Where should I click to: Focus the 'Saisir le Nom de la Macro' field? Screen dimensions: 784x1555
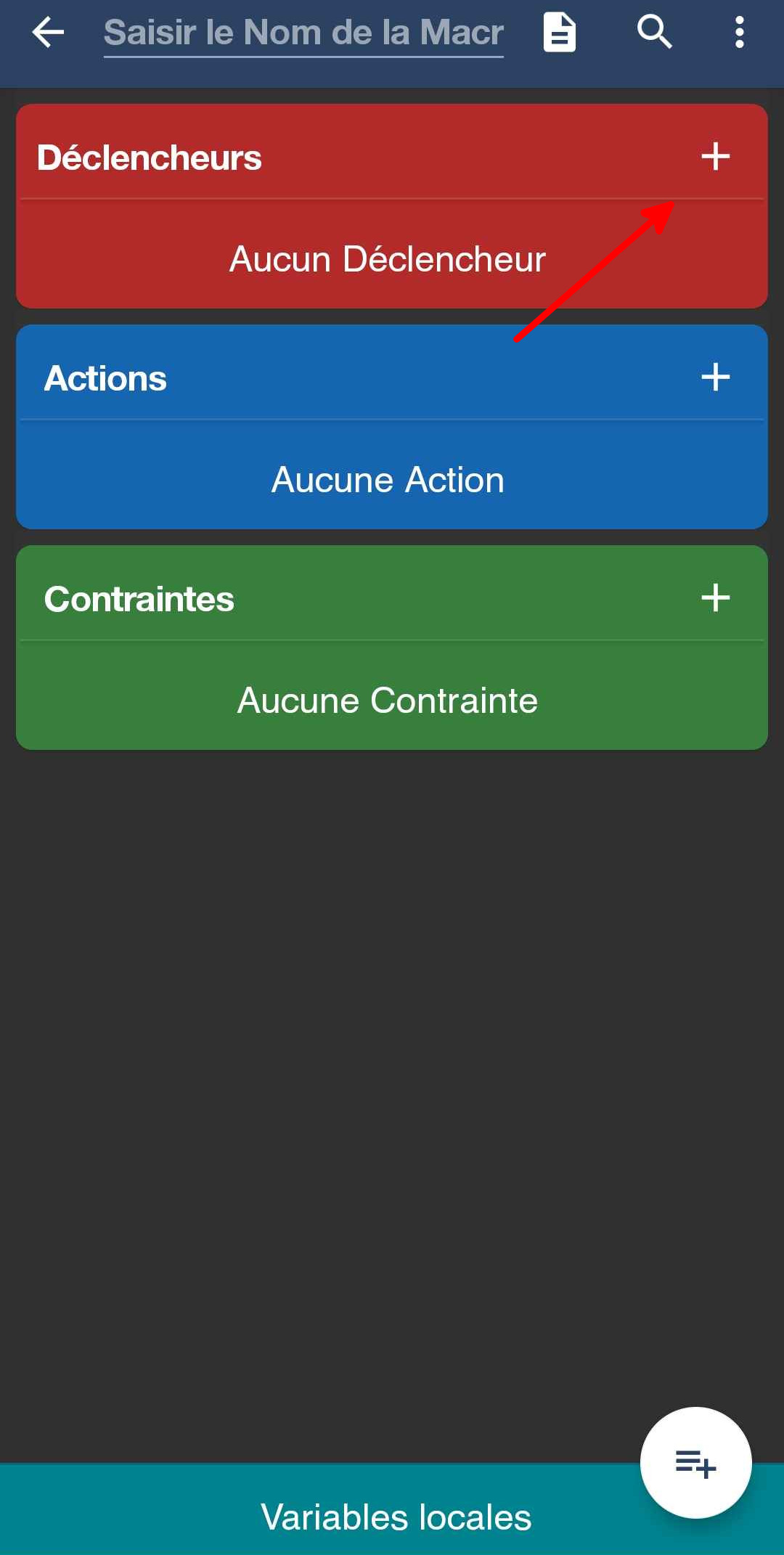point(303,33)
